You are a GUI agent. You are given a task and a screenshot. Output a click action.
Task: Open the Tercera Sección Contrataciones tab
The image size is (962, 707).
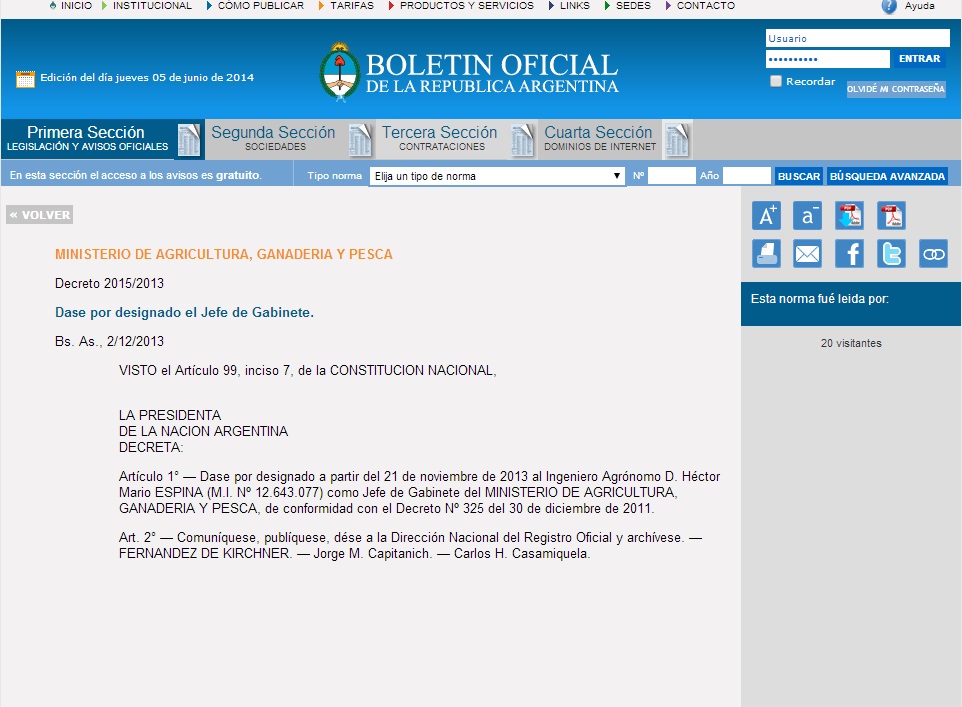click(x=439, y=139)
